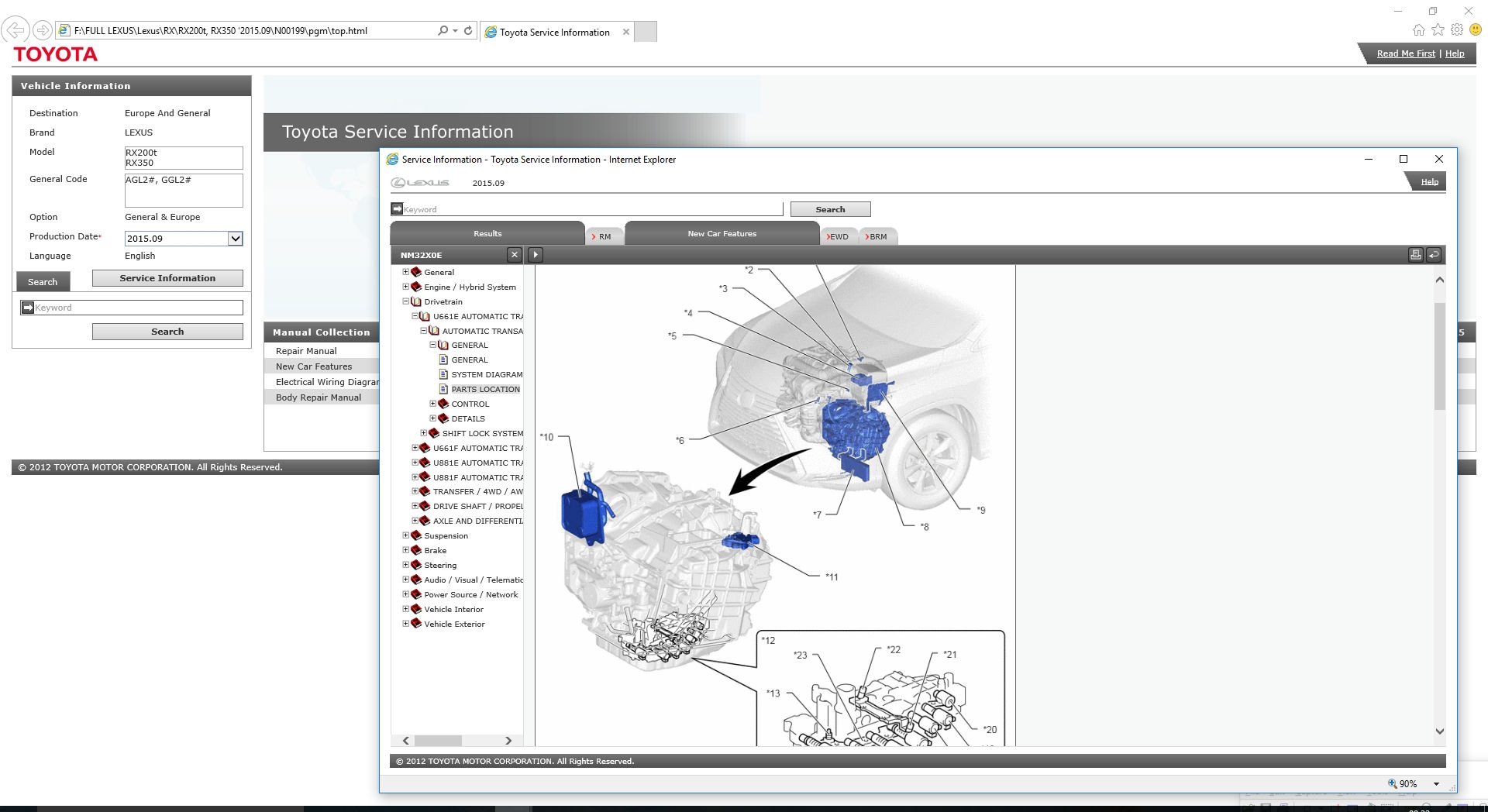
Task: Click the address bar search magnifier
Action: coord(443,30)
